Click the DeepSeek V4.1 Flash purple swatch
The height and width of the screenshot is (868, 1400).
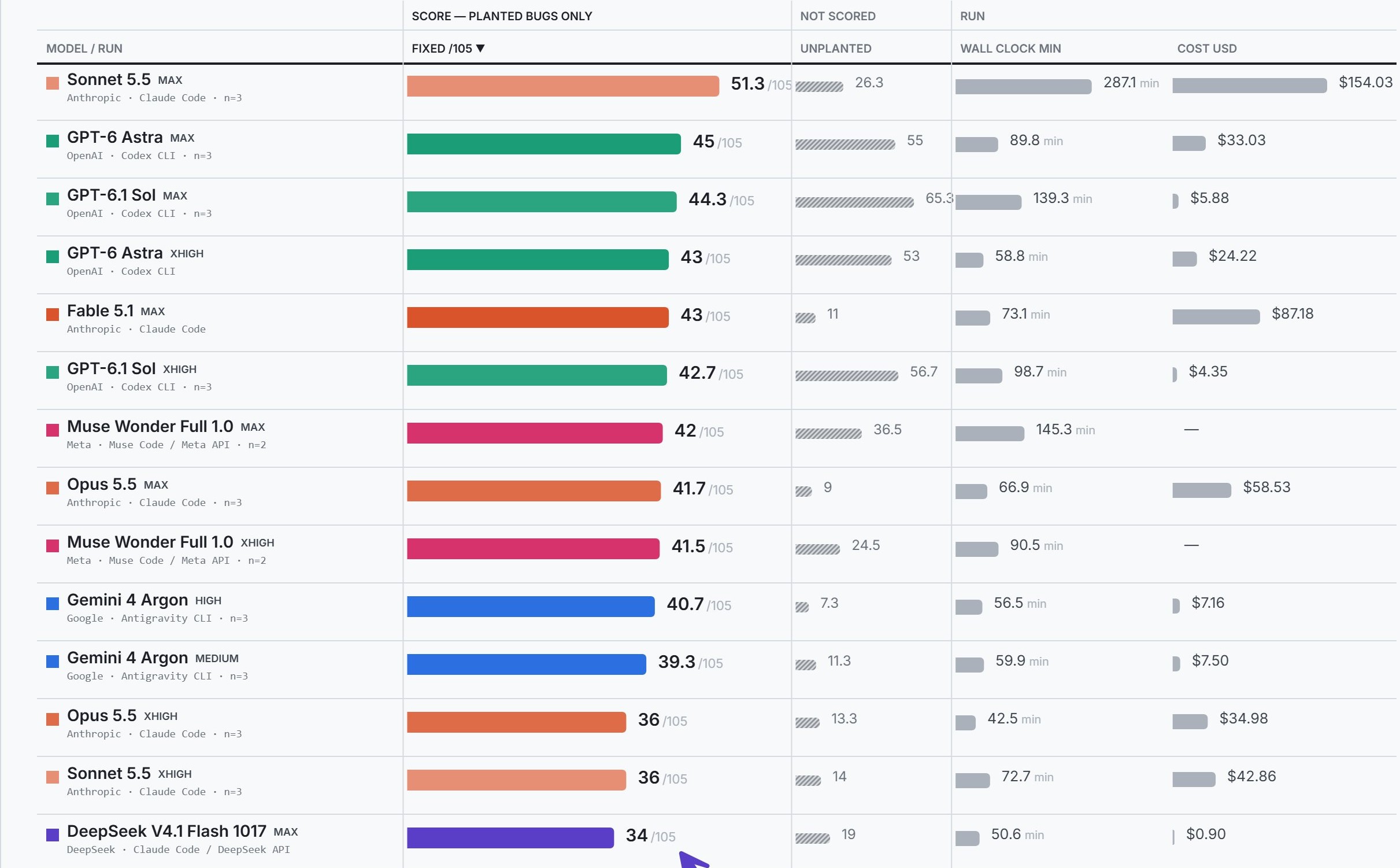[53, 835]
